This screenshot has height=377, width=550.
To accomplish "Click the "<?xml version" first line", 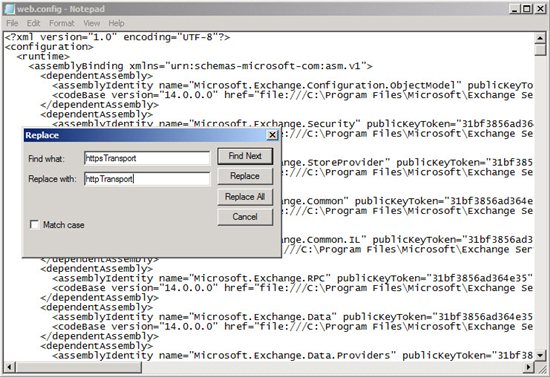I will [x=118, y=37].
